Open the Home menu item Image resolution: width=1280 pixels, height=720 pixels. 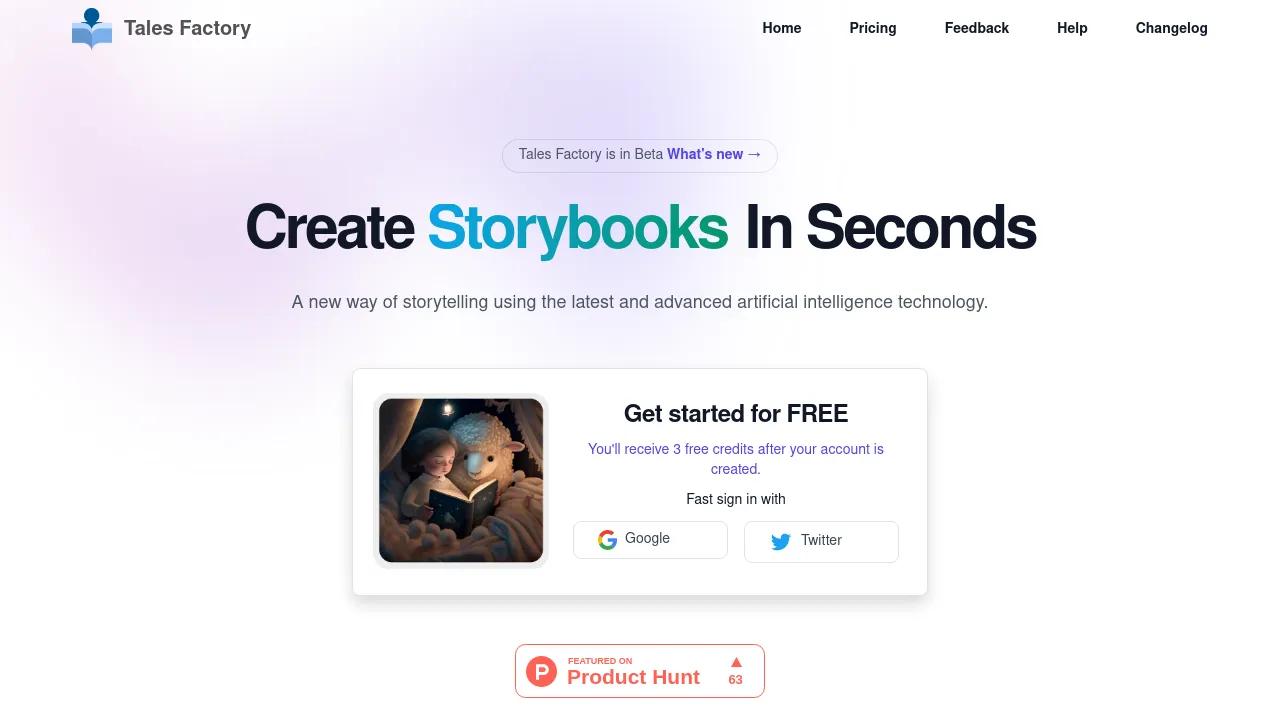coord(782,28)
